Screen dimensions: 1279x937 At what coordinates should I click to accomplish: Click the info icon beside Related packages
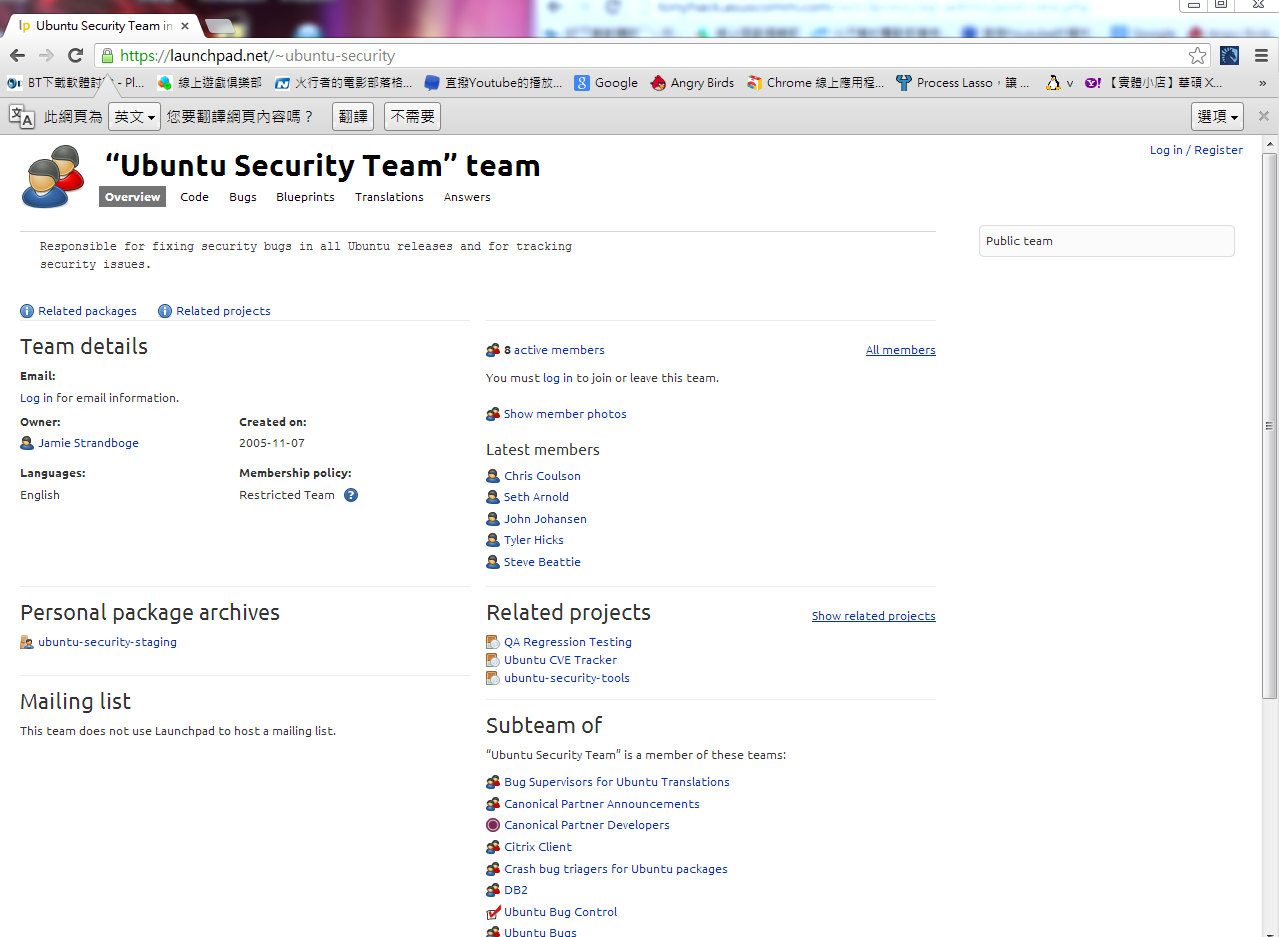[x=27, y=311]
